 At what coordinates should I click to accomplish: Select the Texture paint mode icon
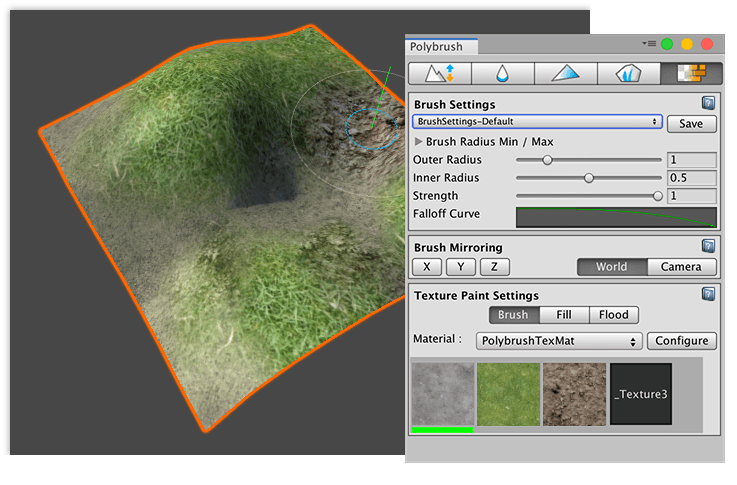691,73
